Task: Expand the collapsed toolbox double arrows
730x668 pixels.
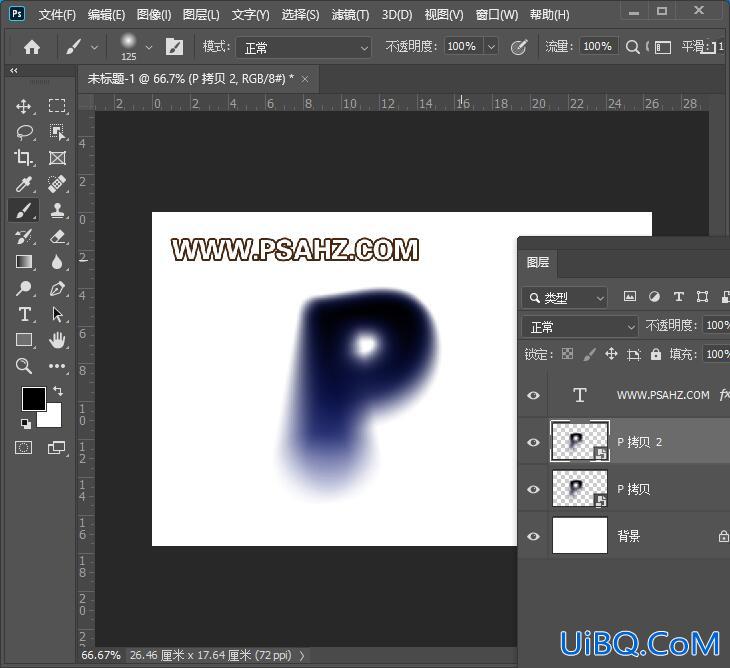Action: [x=14, y=71]
